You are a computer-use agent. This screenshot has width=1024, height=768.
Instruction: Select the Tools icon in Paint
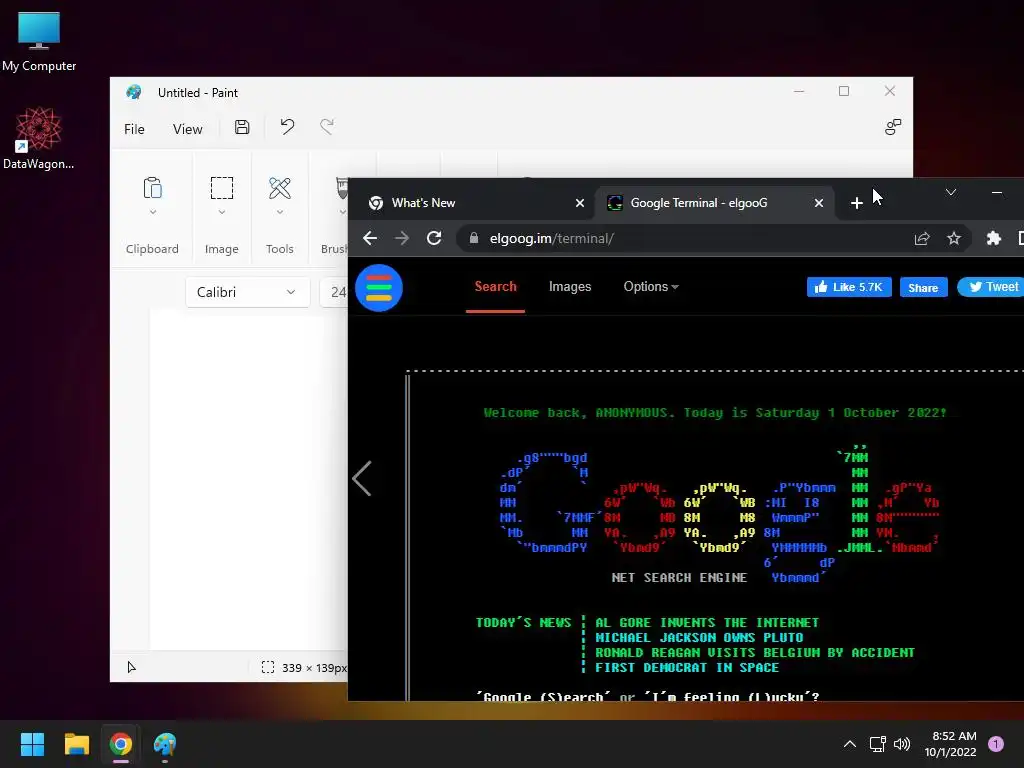280,188
